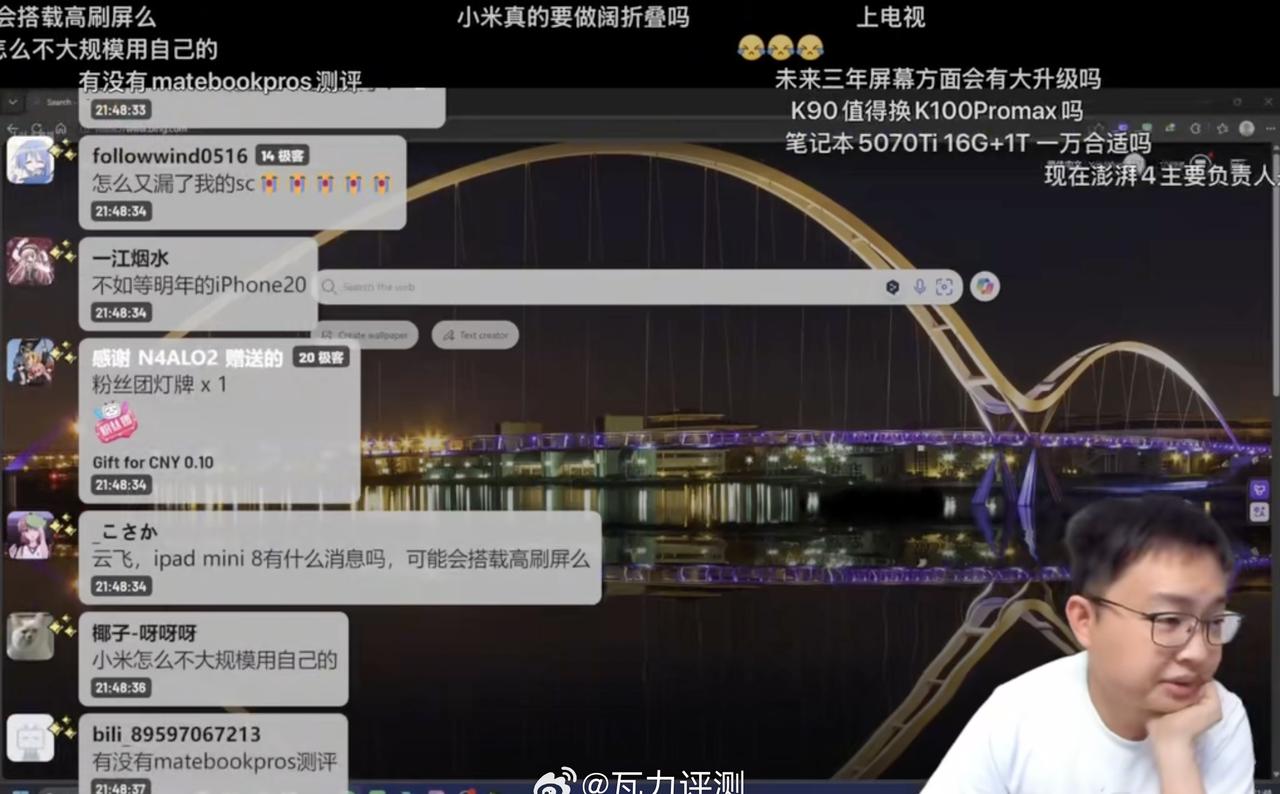This screenshot has width=1280, height=794.
Task: Click username bili_89597067213 in chat
Action: point(177,734)
